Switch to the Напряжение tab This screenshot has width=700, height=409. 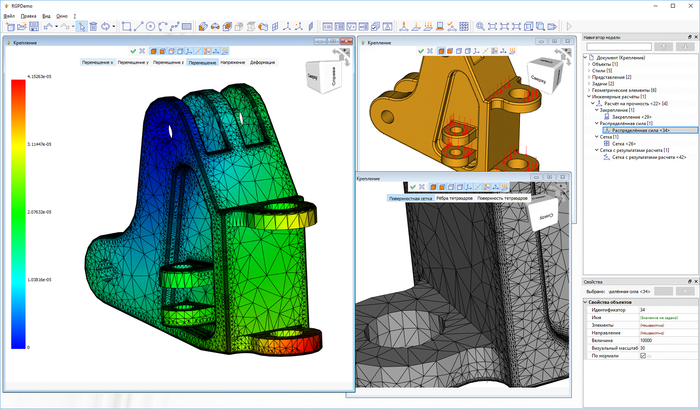click(x=232, y=62)
